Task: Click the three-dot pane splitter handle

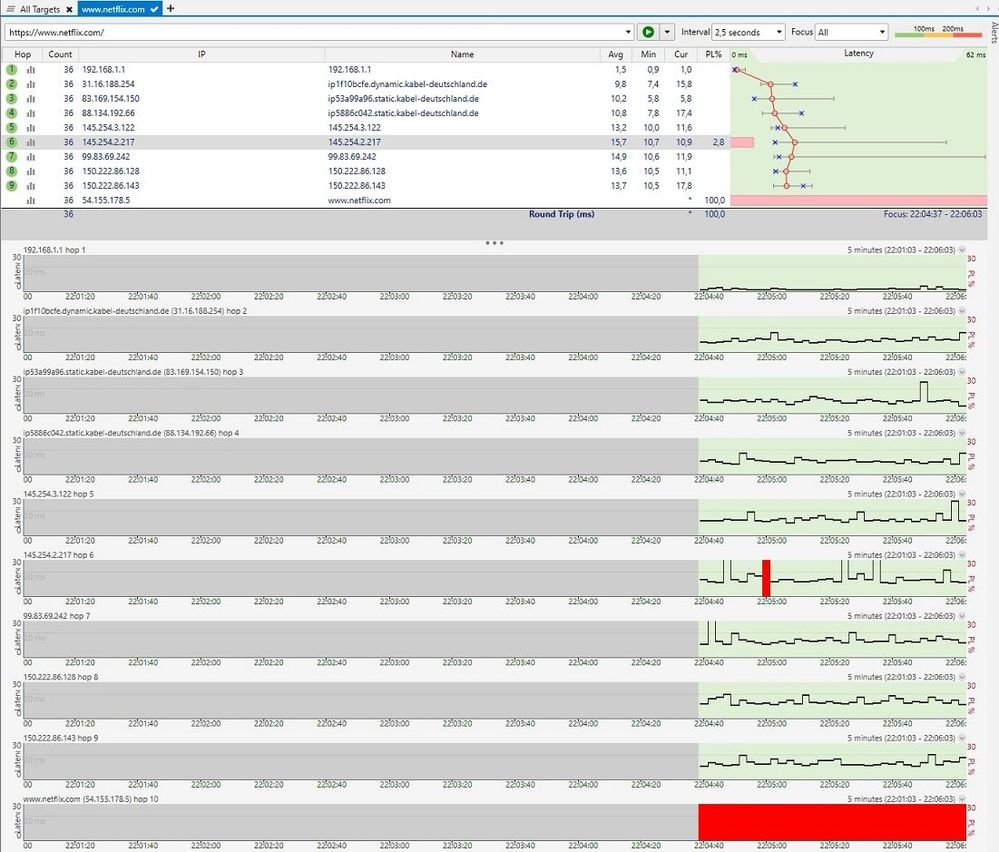Action: click(494, 243)
